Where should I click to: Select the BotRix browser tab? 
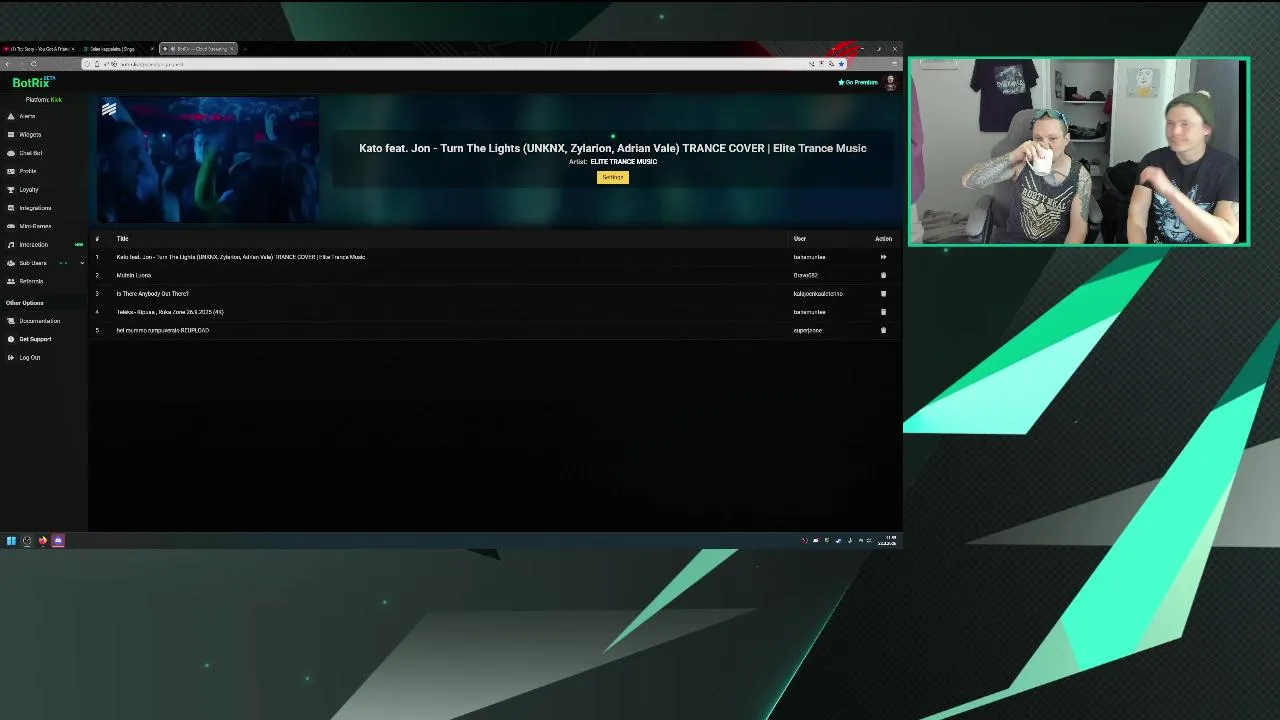tap(198, 49)
